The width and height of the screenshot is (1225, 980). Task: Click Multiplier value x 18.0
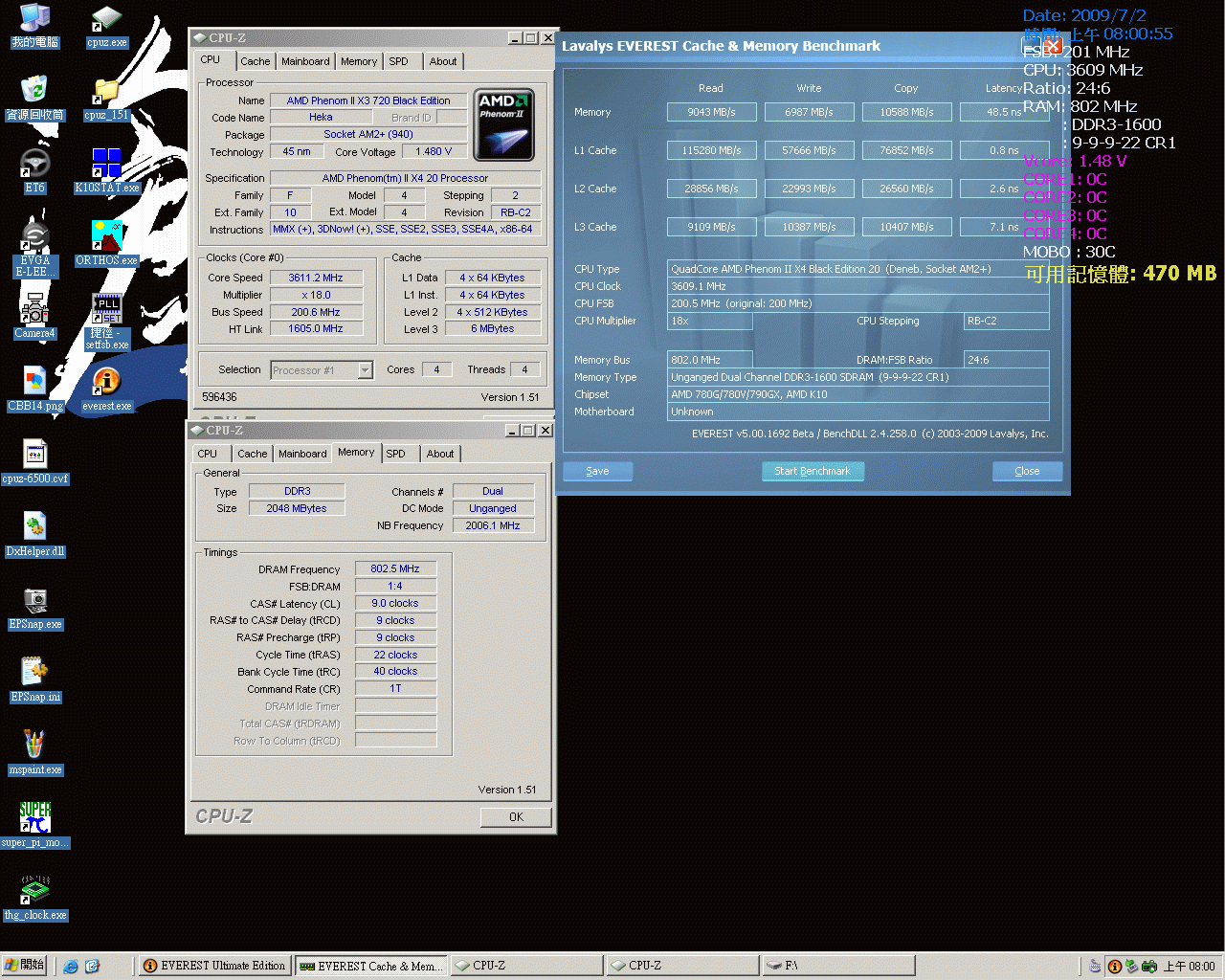coord(316,295)
